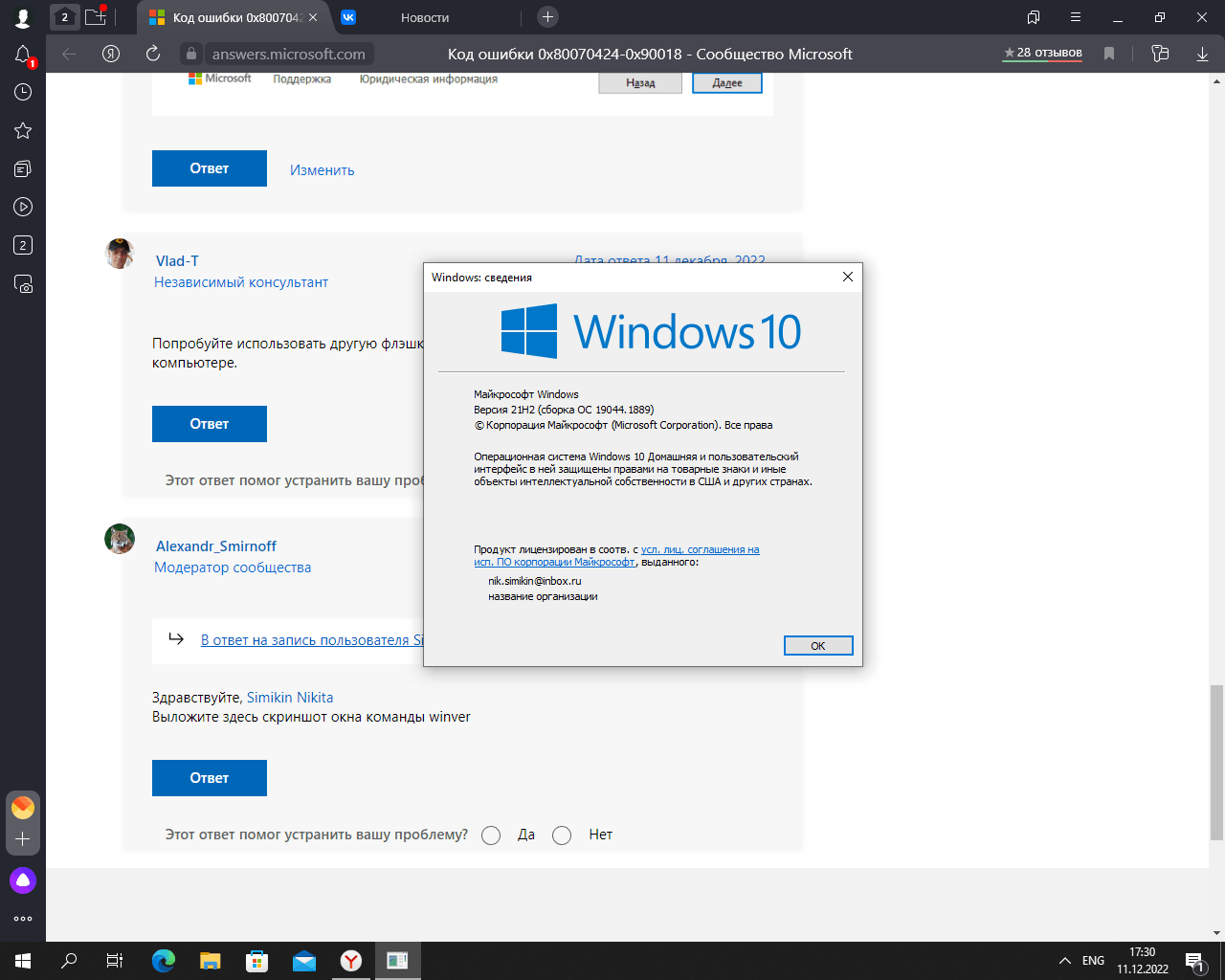1225x980 pixels.
Task: Launch Microsoft Edge from the taskbar
Action: [x=164, y=961]
